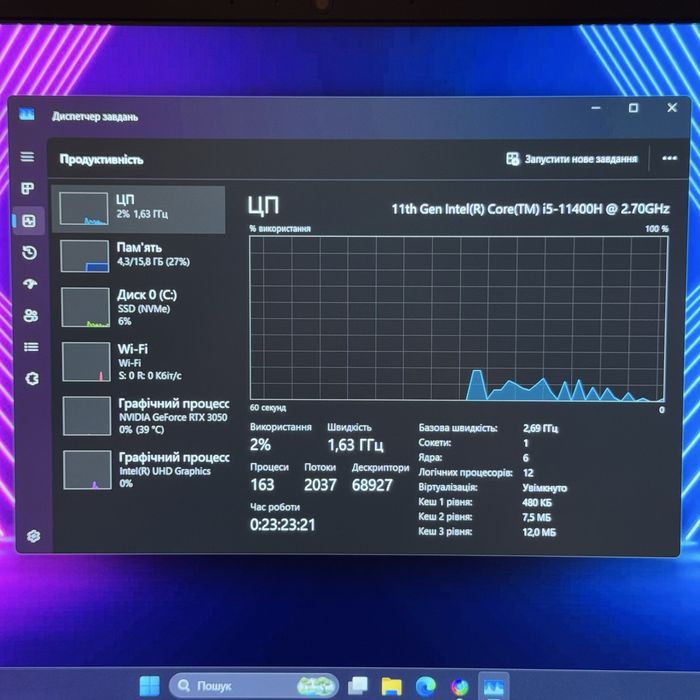Screen dimensions: 700x700
Task: Click the 60 секунд graph label
Action: tap(268, 408)
